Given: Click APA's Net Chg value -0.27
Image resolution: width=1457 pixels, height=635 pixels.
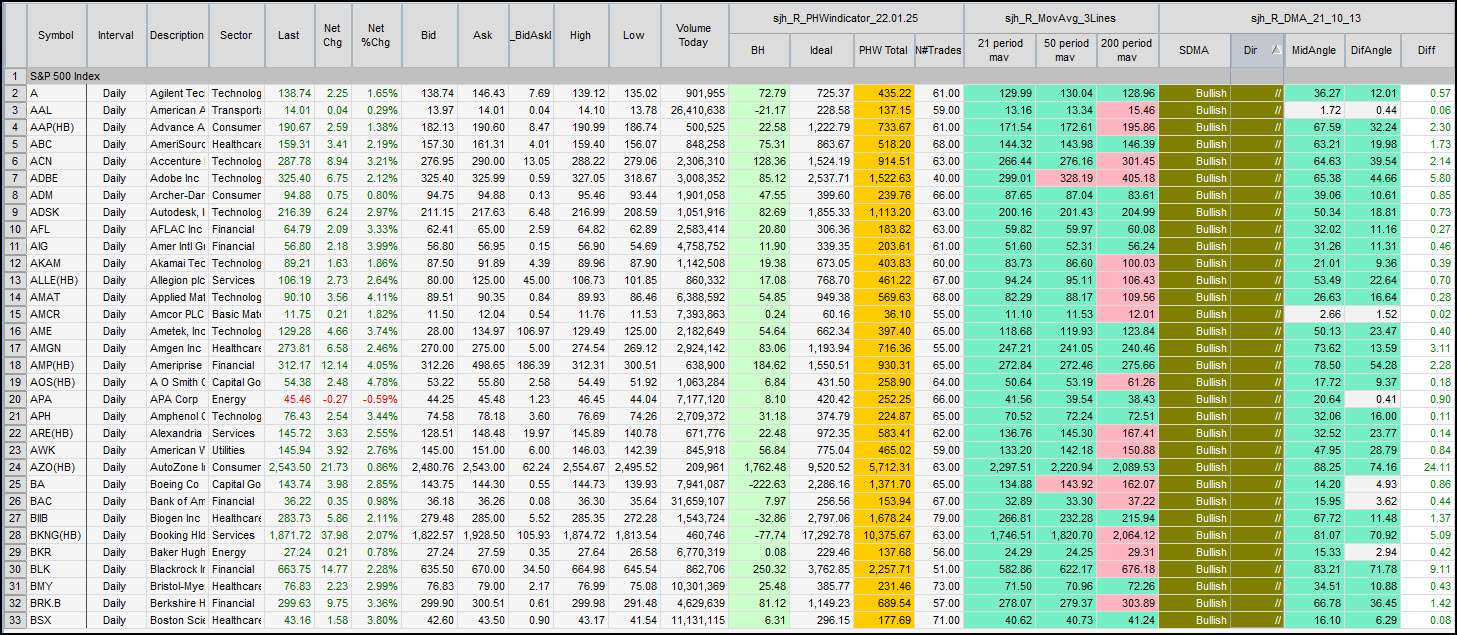Looking at the screenshot, I should click(x=338, y=399).
